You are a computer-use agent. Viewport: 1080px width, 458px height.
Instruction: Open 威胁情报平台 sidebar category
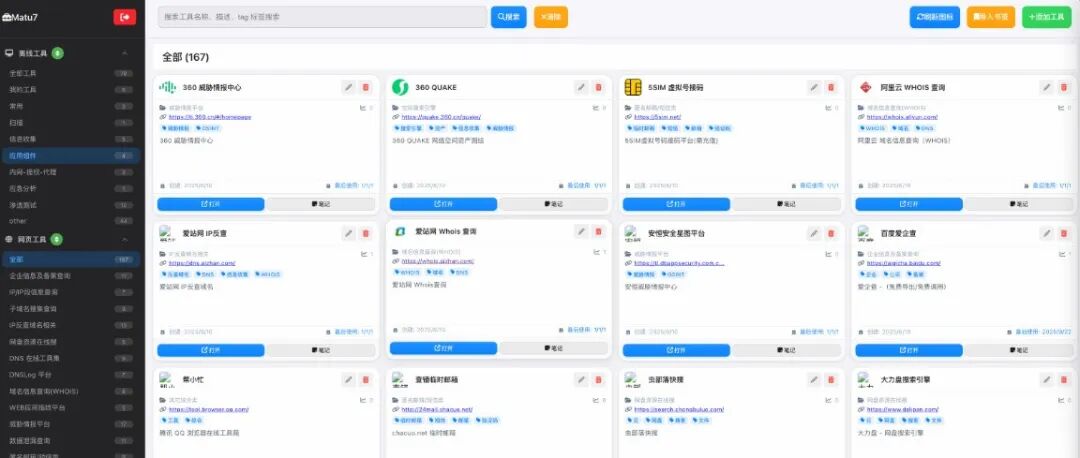(x=71, y=424)
